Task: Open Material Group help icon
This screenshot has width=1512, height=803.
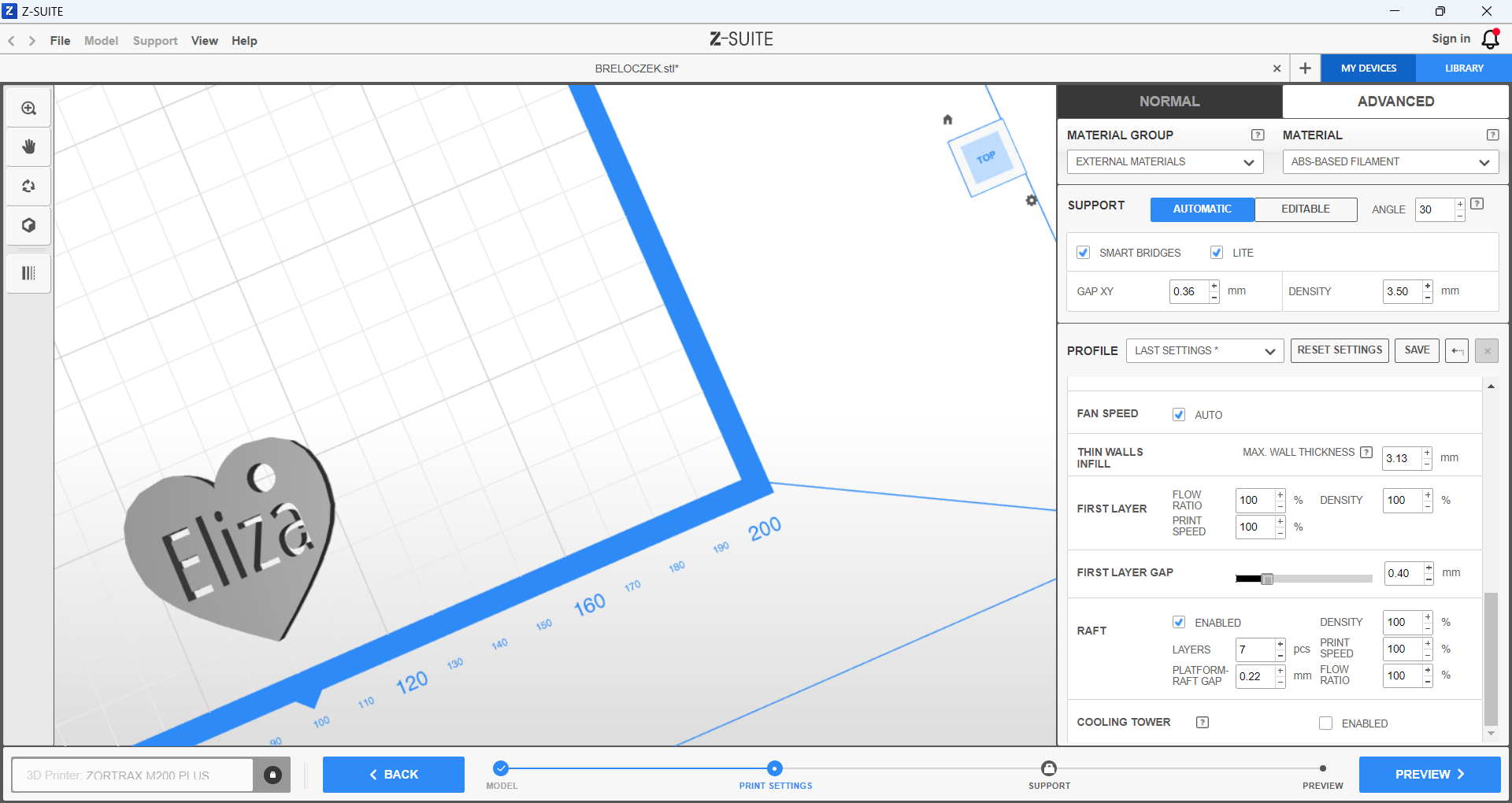Action: pos(1258,135)
